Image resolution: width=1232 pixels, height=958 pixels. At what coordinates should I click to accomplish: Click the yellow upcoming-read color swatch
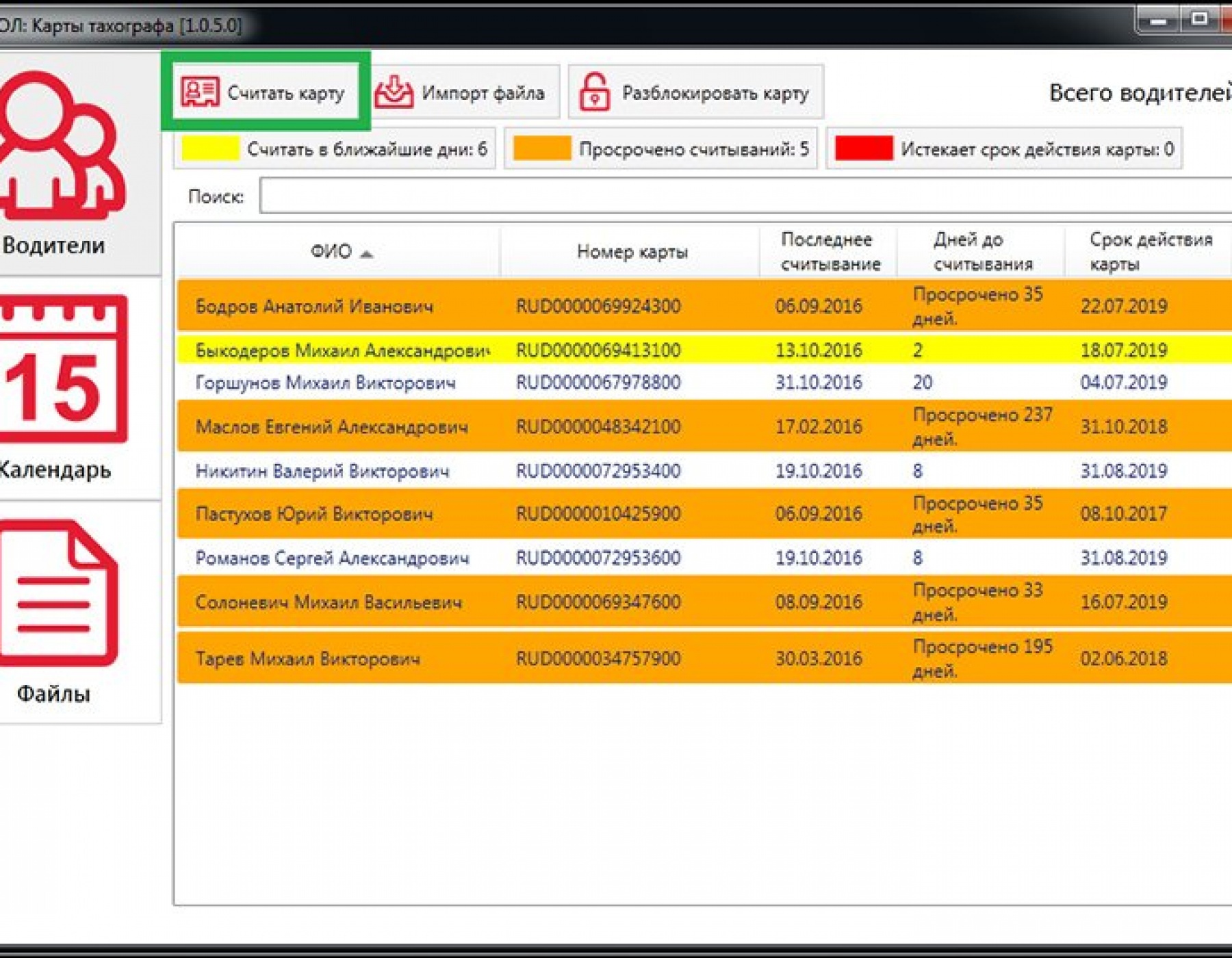[210, 148]
